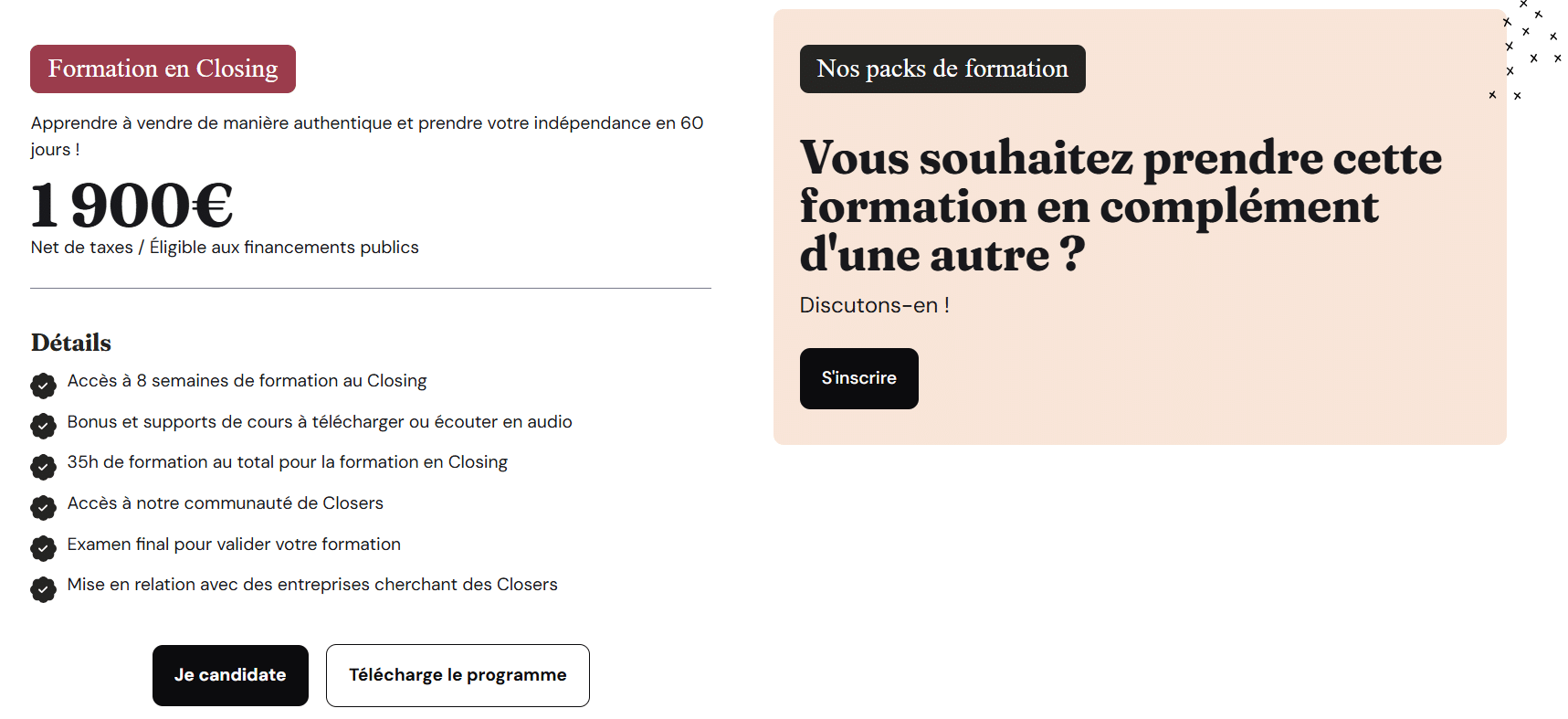Viewport: 1568px width, 719px height.
Task: Click the Mise en relation avec des entreprises line
Action: pos(312,585)
